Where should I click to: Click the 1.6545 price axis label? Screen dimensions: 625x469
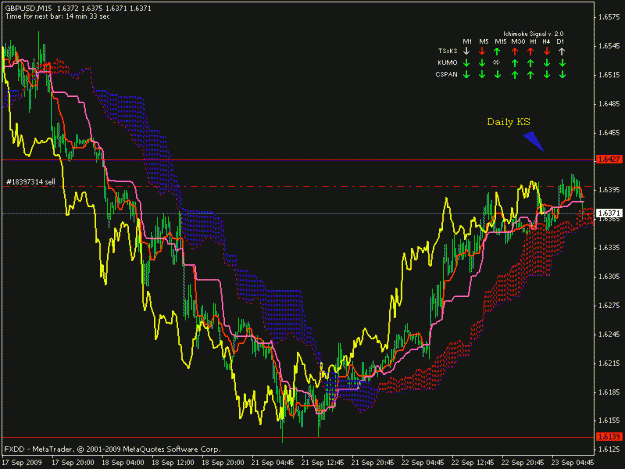[x=609, y=46]
